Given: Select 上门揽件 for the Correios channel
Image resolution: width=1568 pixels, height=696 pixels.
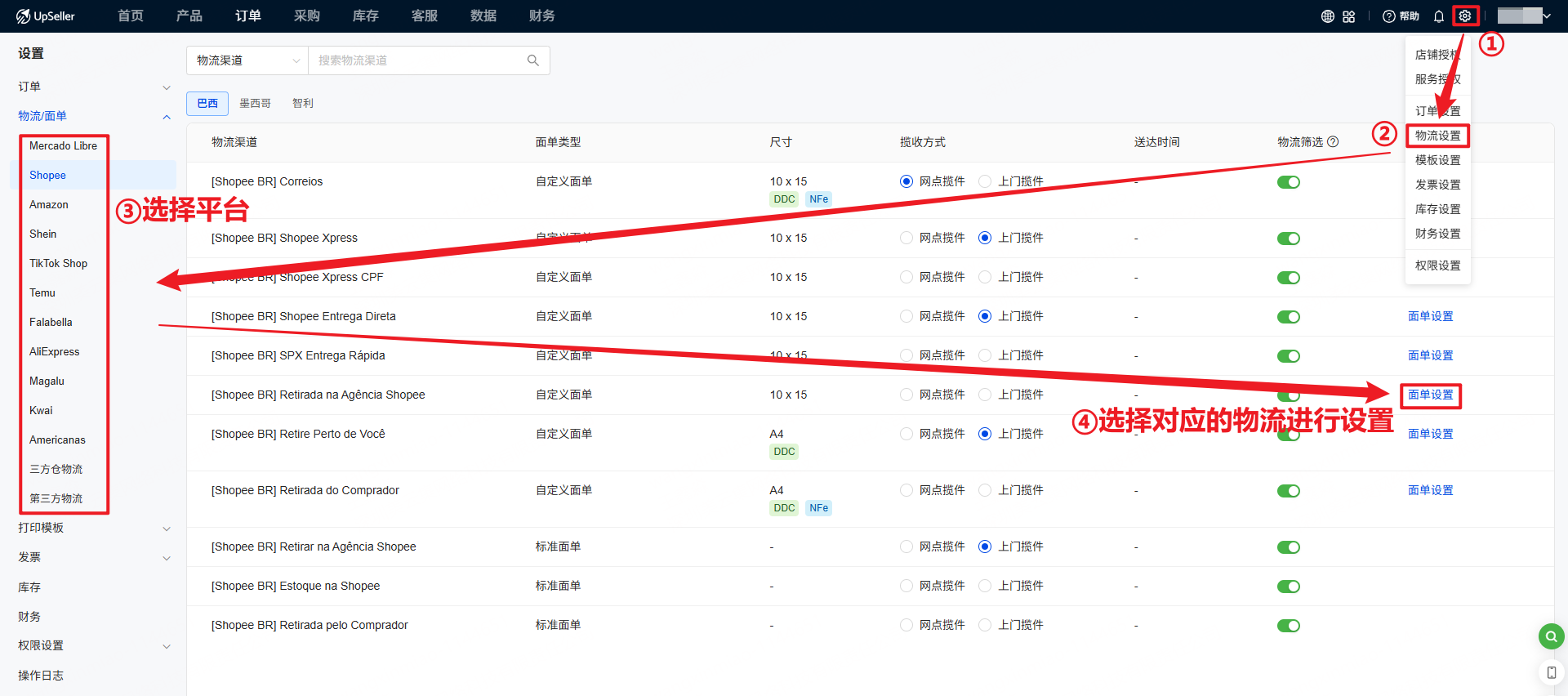Looking at the screenshot, I should pyautogui.click(x=985, y=181).
